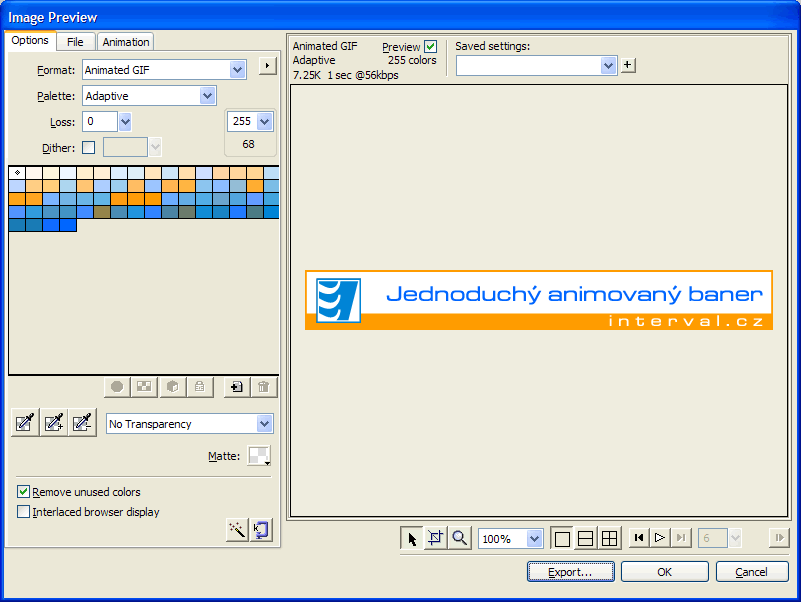This screenshot has width=801, height=602.
Task: Jump to the first animation frame
Action: coord(639,538)
